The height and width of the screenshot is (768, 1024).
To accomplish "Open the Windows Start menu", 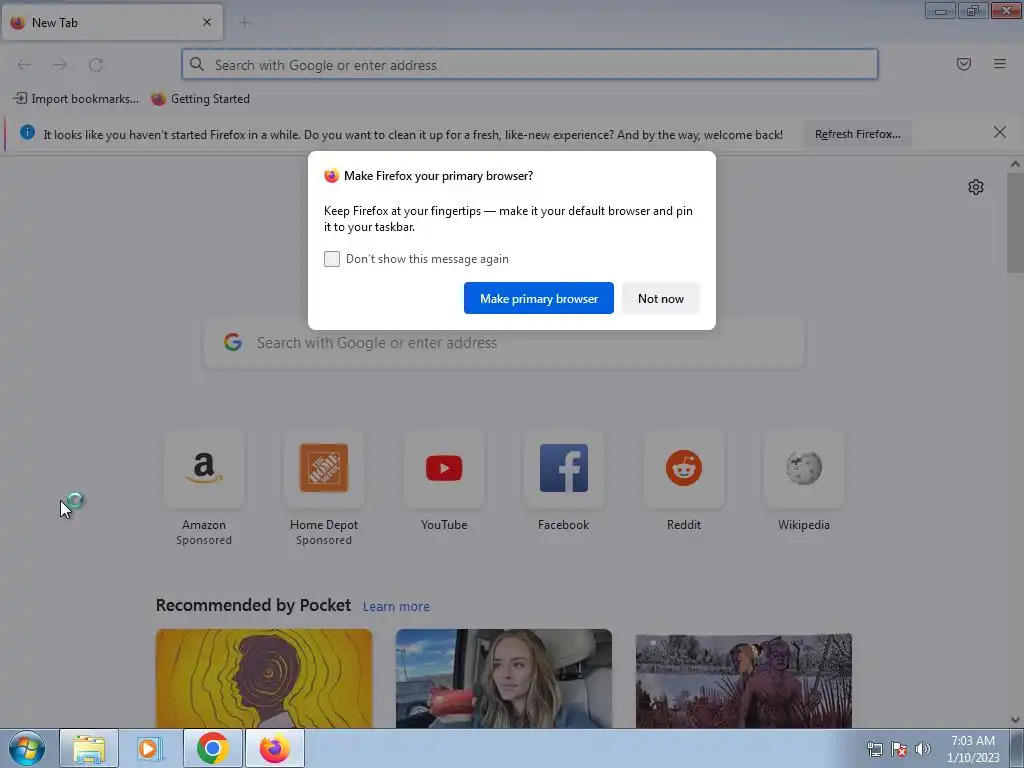I will (27, 748).
